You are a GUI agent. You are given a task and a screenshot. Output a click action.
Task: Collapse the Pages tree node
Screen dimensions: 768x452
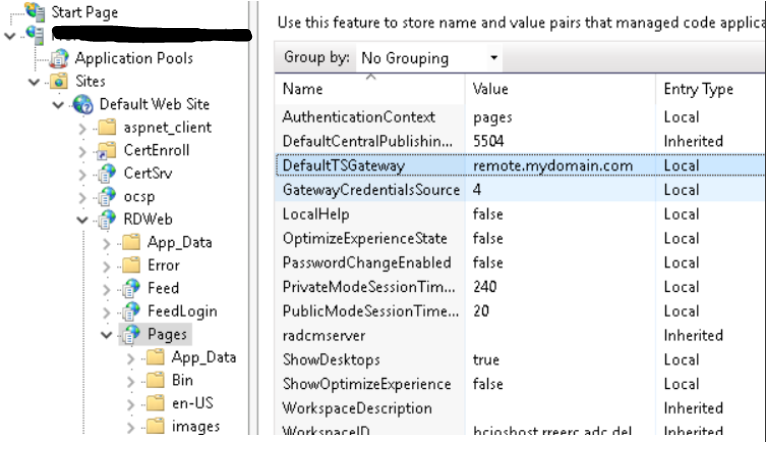[x=106, y=334]
